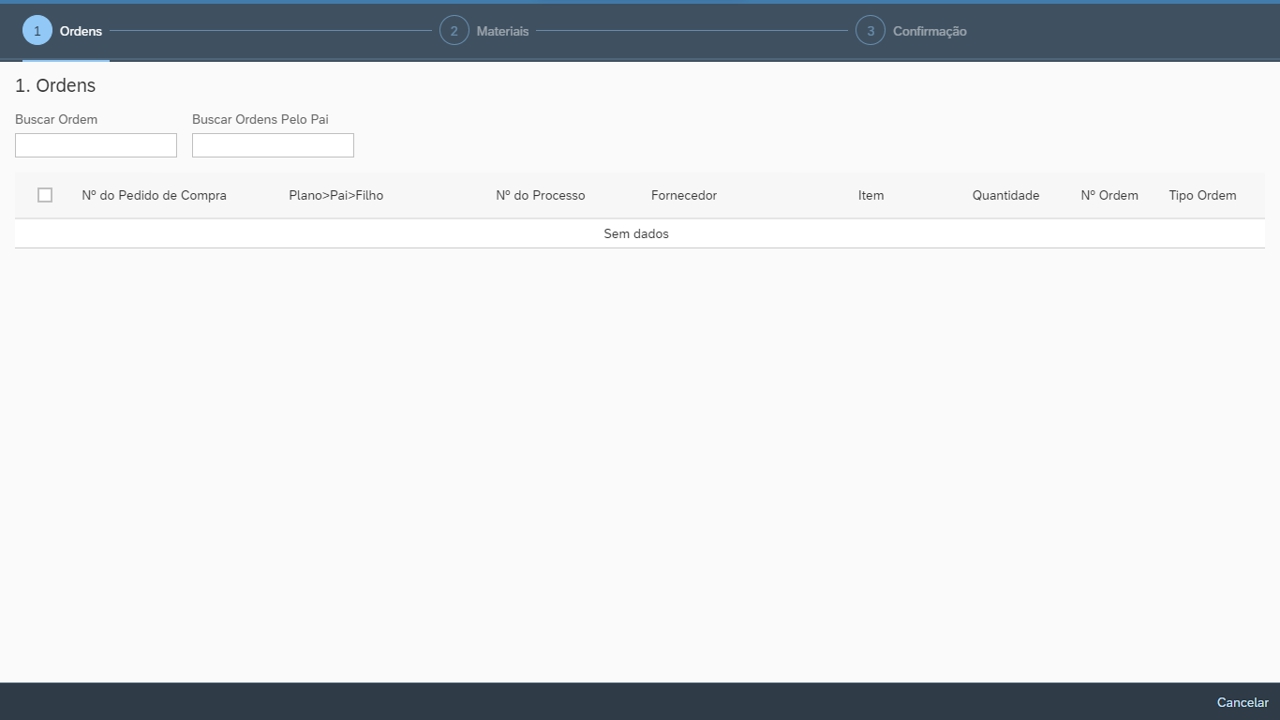Open the Ordens wizard step label
This screenshot has width=1280, height=720.
pos(81,31)
